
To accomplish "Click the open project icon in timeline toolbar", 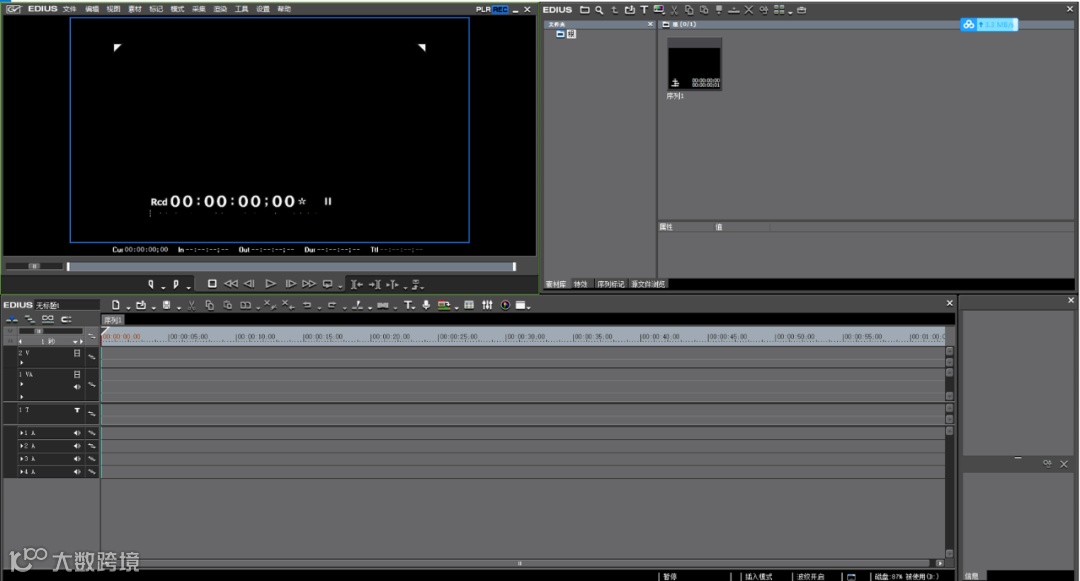I will (141, 305).
